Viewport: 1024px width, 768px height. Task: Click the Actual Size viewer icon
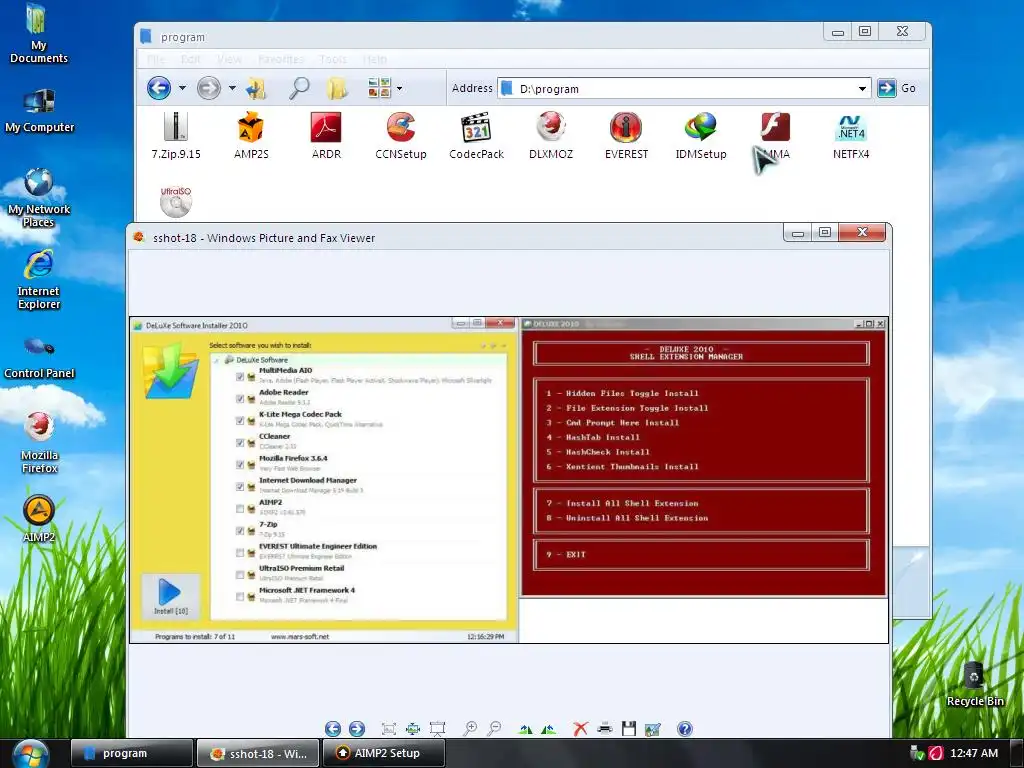tap(413, 729)
